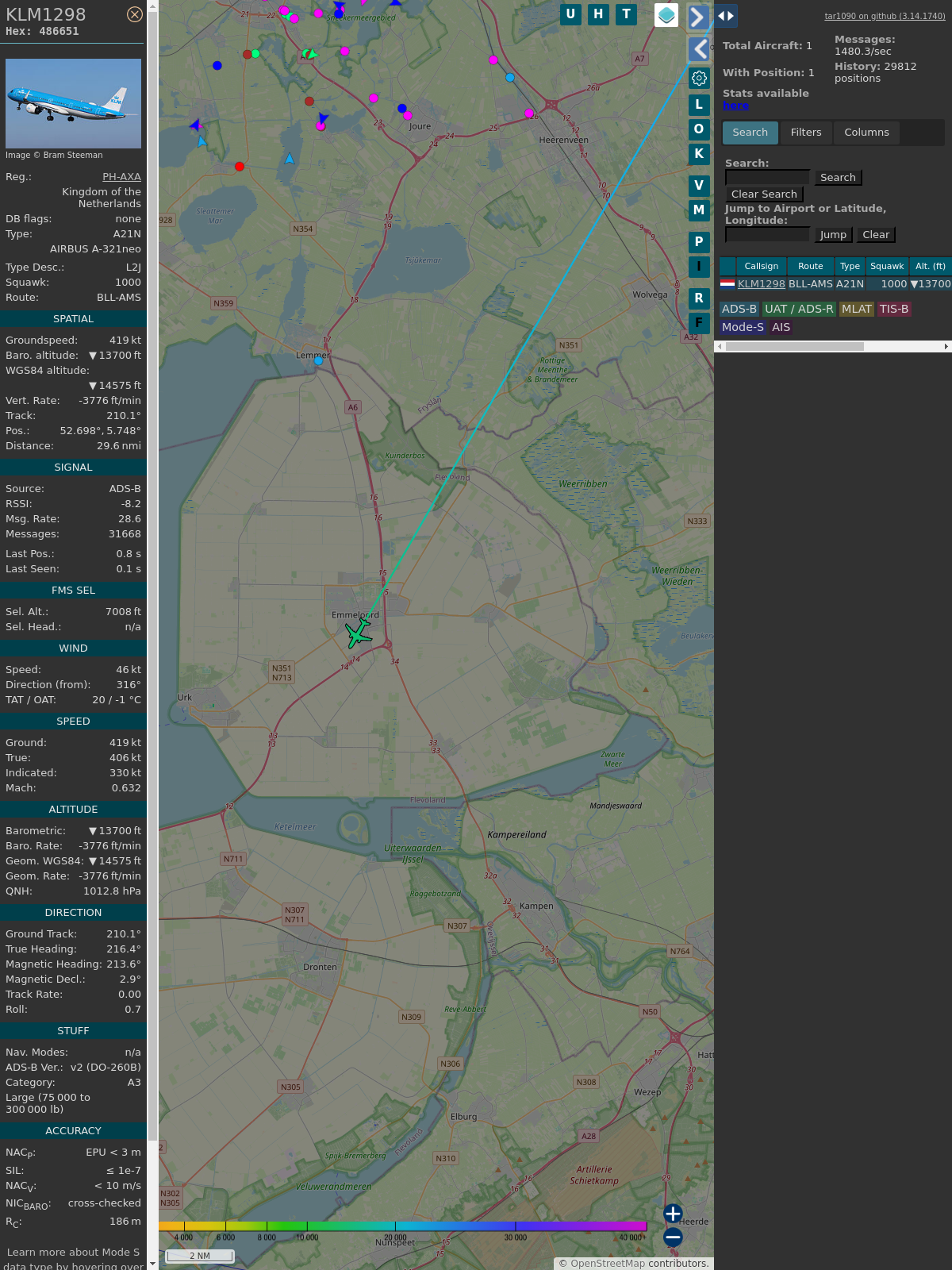This screenshot has height=1270, width=952.
Task: Click the right chevron sidebar arrow
Action: [x=698, y=17]
